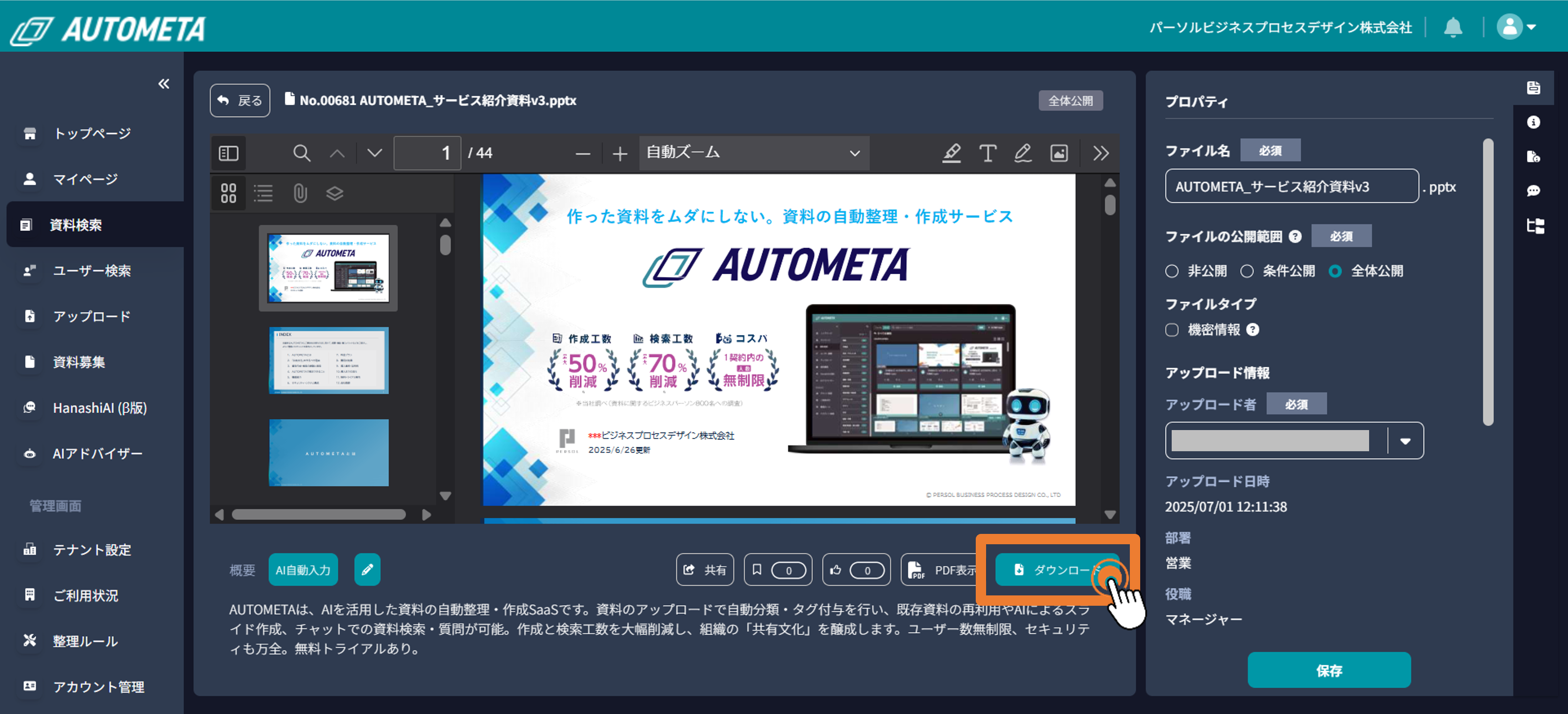Open ご利用状況 in sidebar
The image size is (1568, 714).
92,595
